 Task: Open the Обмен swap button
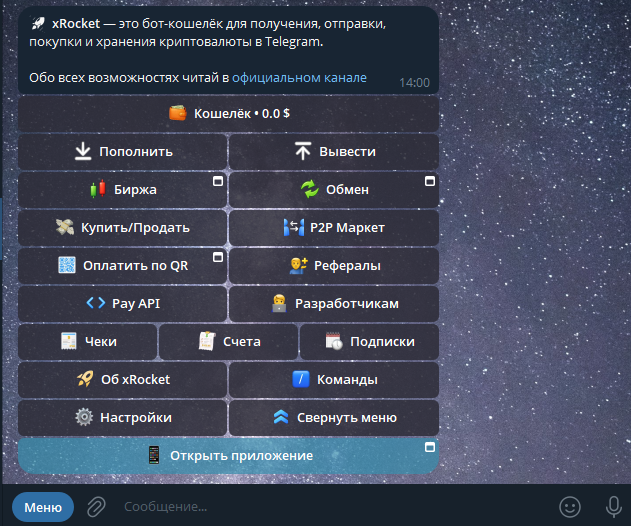[x=334, y=190]
